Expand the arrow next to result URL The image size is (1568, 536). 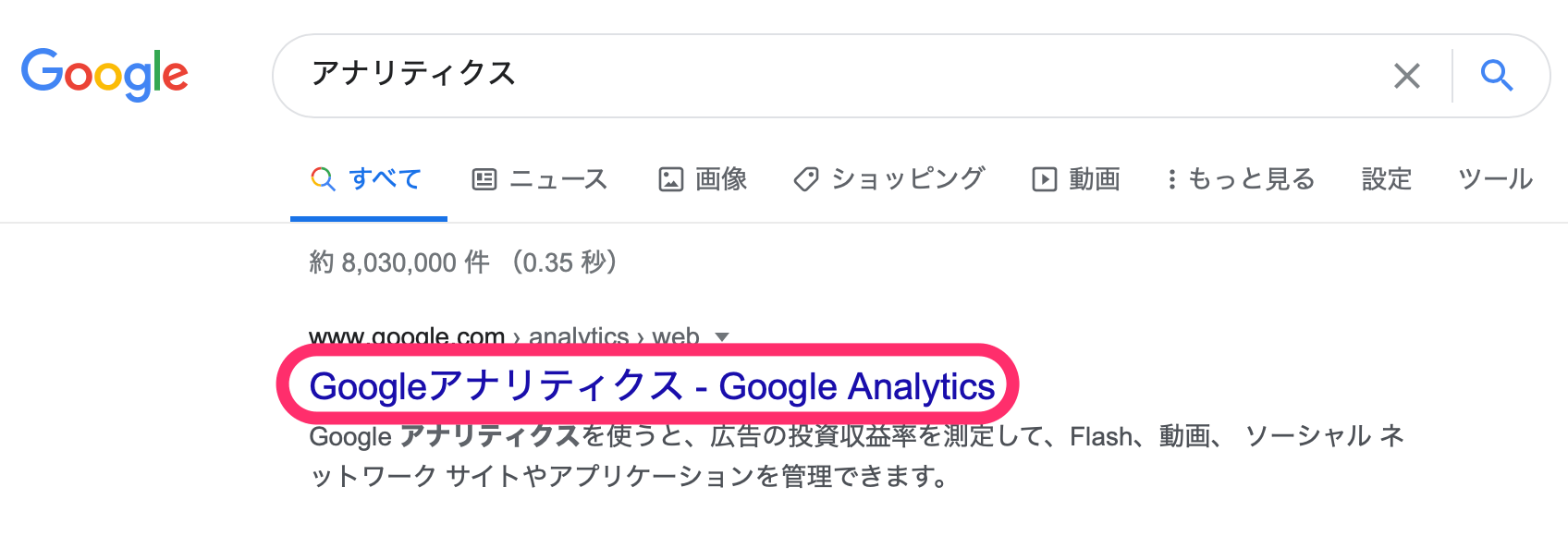[722, 337]
